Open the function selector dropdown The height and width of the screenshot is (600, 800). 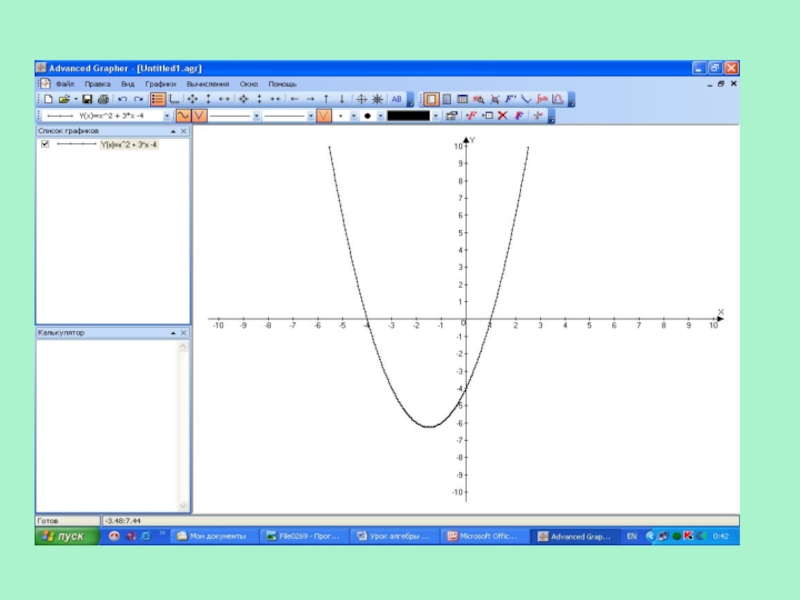[166, 116]
